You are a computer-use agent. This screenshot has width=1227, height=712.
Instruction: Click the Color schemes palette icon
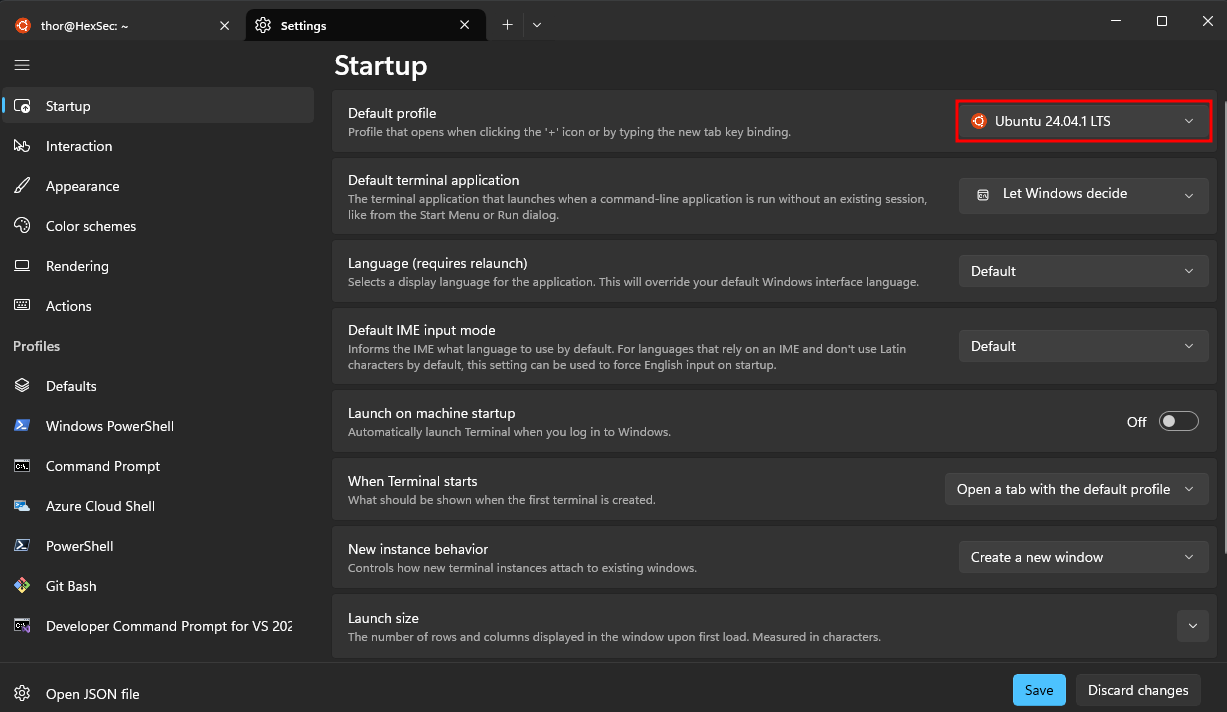coord(22,226)
